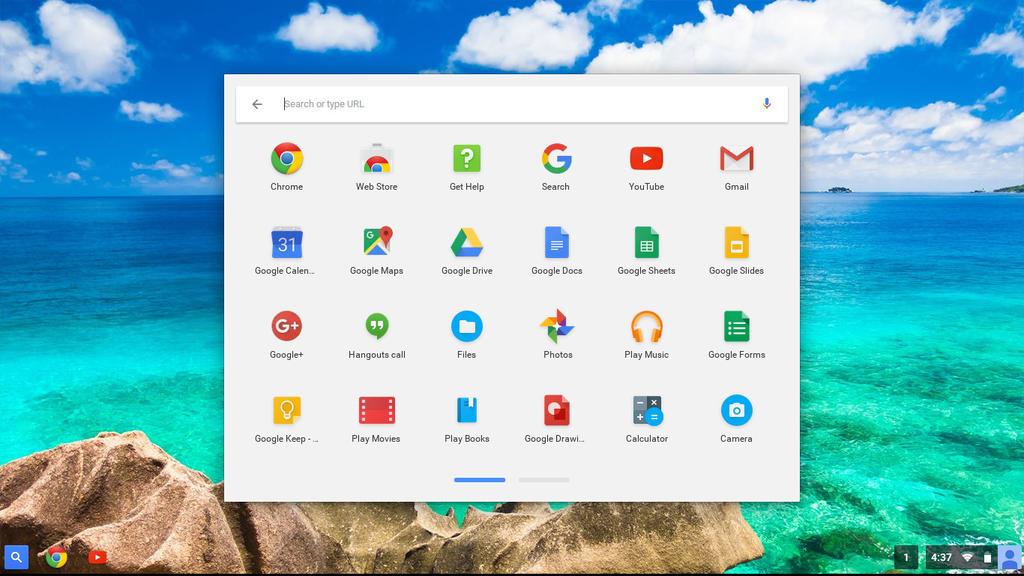Start the Hangouts call app
1024x576 pixels.
pos(377,326)
